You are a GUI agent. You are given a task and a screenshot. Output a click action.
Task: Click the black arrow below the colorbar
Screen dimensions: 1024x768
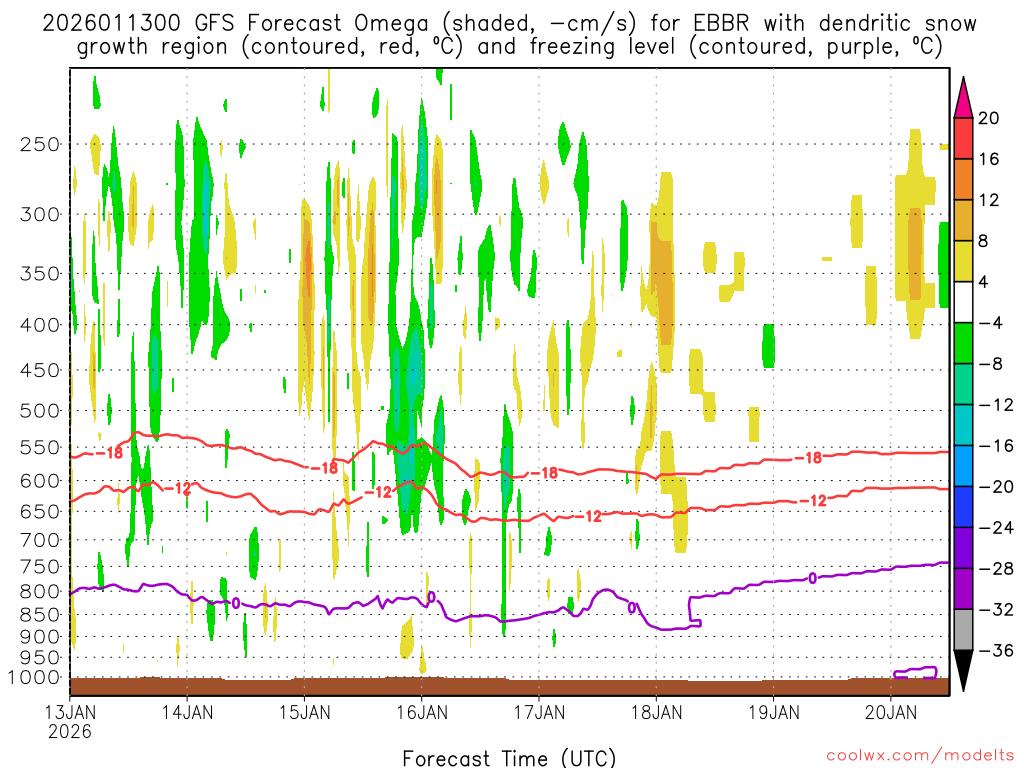tap(963, 671)
